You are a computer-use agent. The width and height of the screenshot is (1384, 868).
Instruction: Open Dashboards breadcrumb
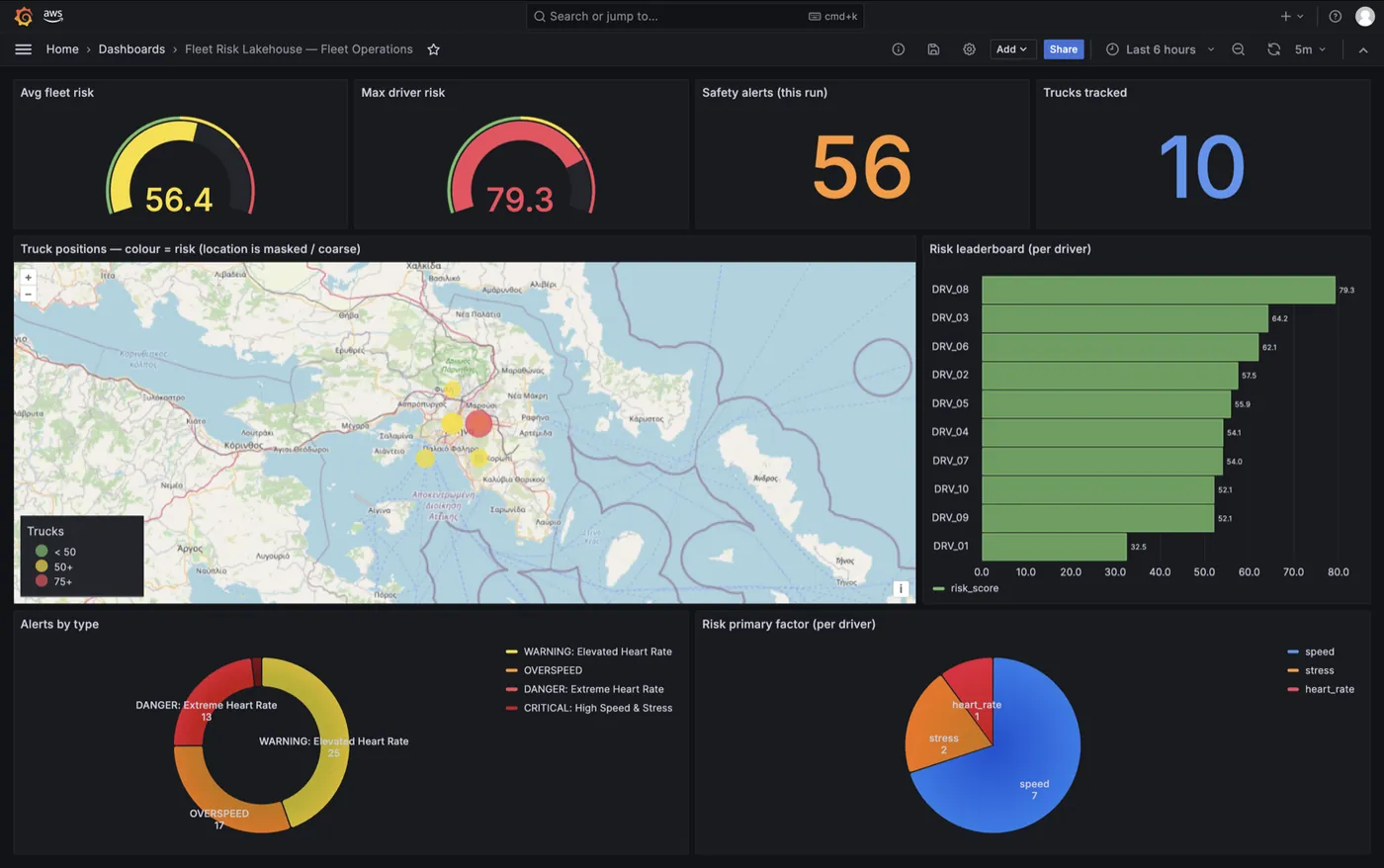point(131,49)
